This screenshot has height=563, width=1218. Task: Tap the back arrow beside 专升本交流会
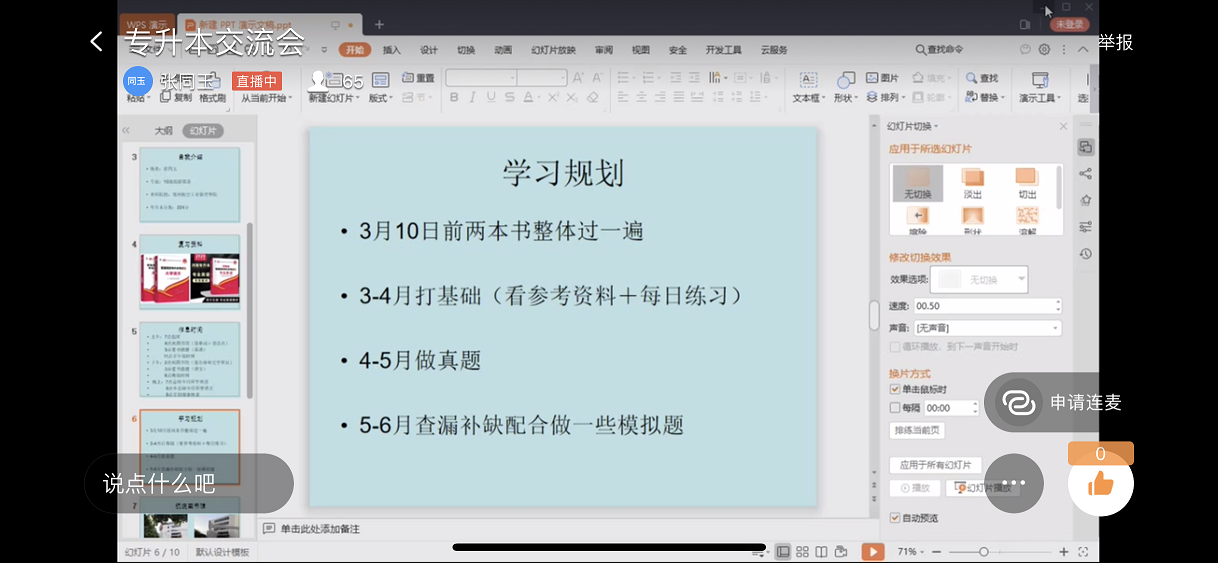(96, 41)
